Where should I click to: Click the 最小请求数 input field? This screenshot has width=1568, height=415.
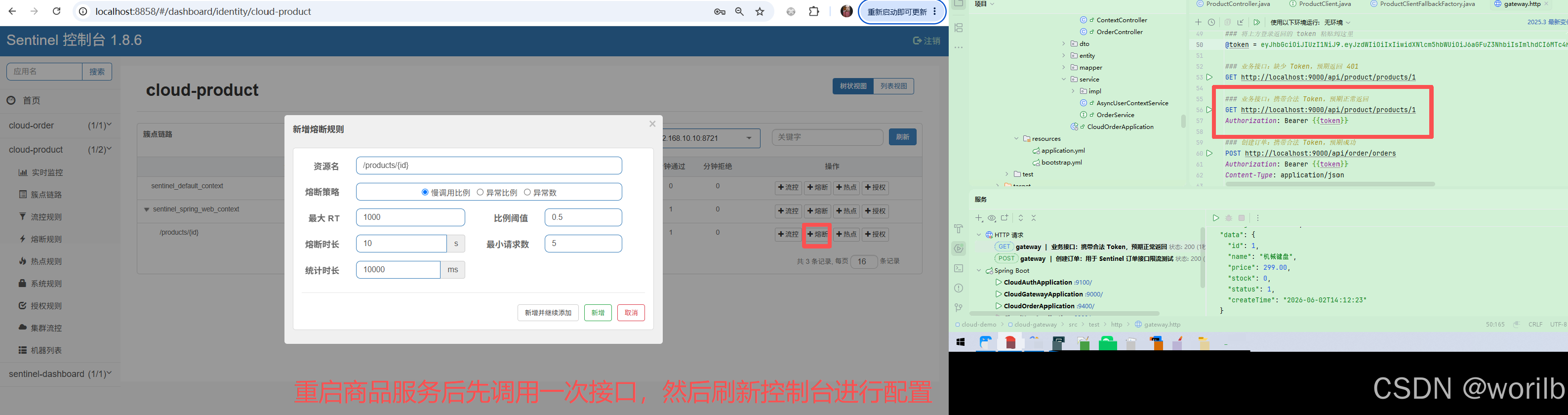coord(583,244)
